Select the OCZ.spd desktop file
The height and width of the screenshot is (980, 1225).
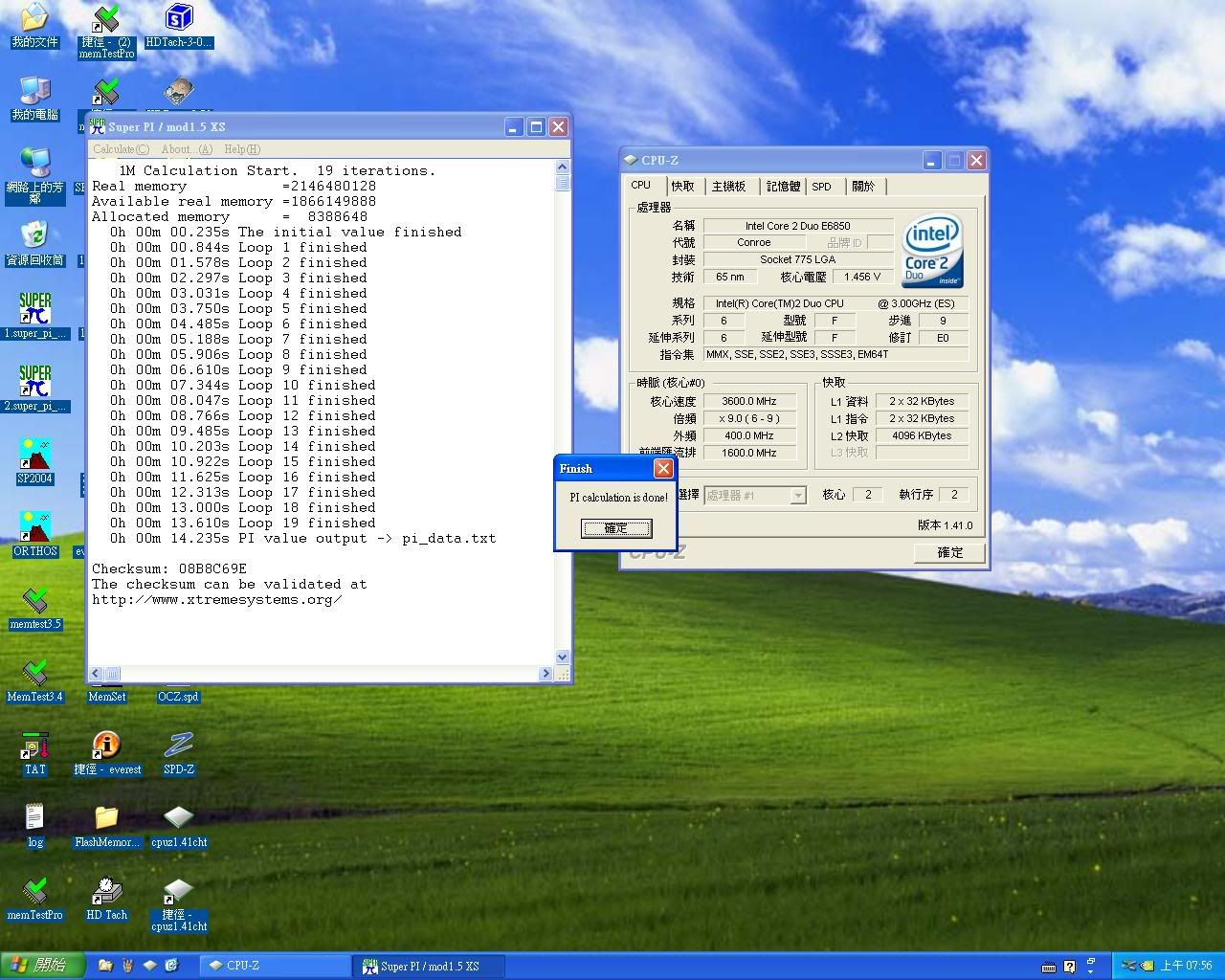tap(179, 697)
